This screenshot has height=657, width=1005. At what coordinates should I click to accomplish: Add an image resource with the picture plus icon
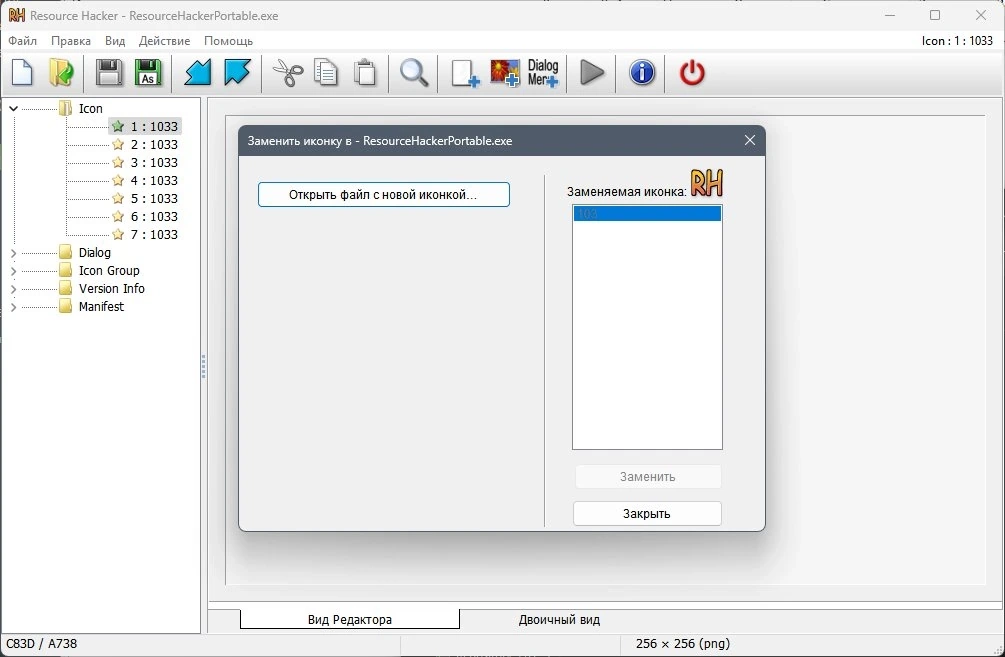(x=504, y=73)
